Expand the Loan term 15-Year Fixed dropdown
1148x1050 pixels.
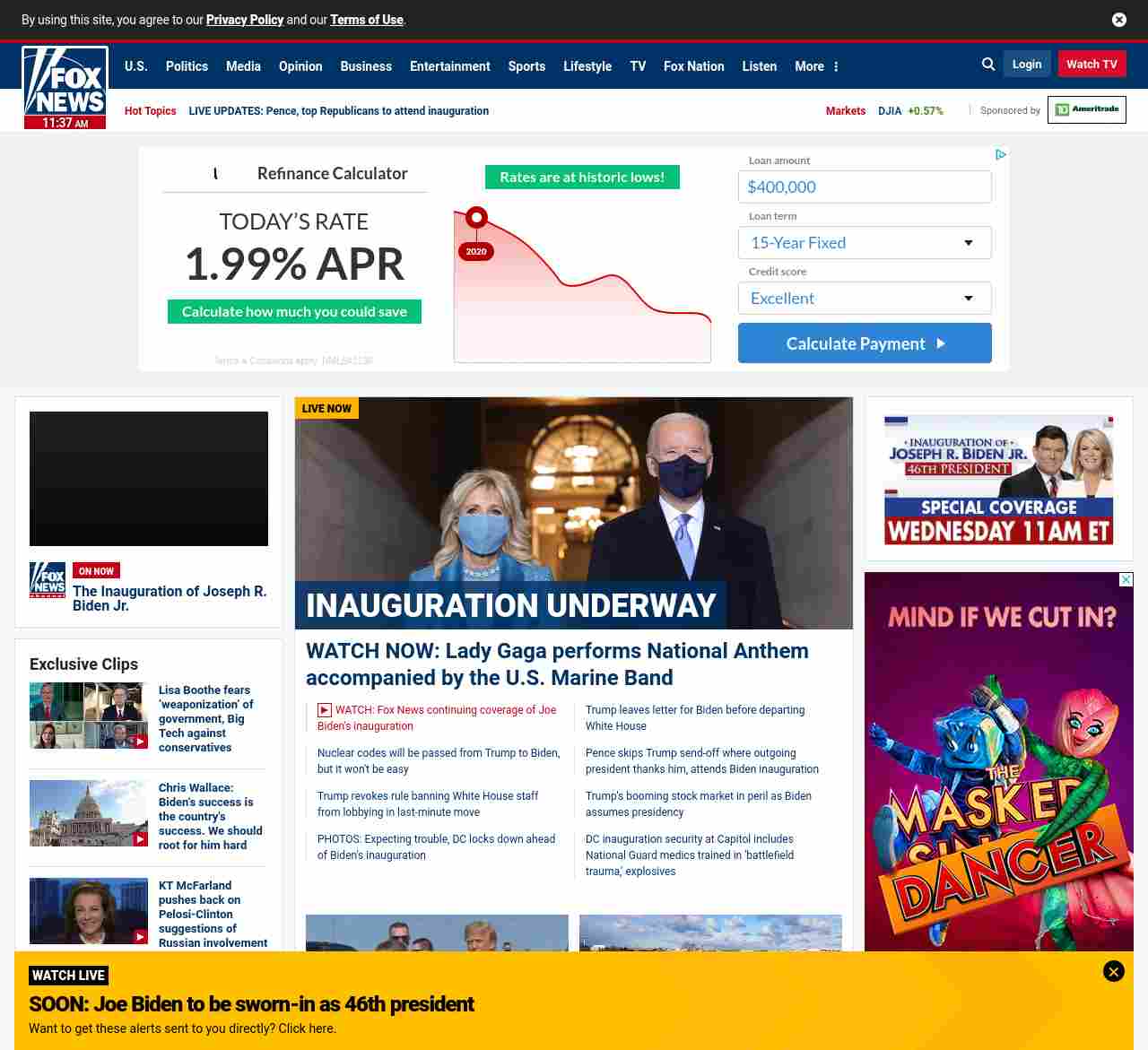tap(865, 243)
